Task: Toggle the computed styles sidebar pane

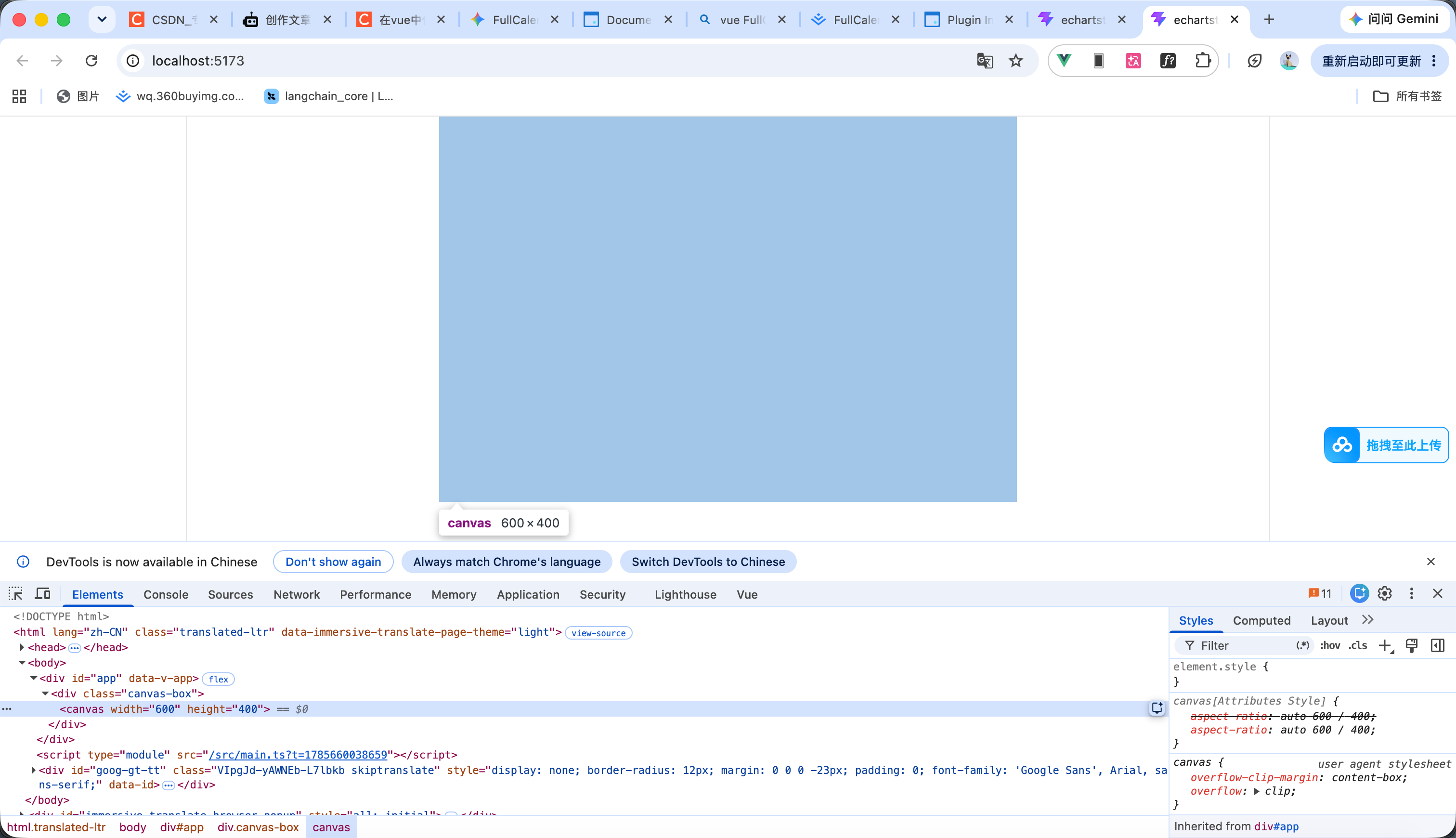Action: pos(1438,646)
